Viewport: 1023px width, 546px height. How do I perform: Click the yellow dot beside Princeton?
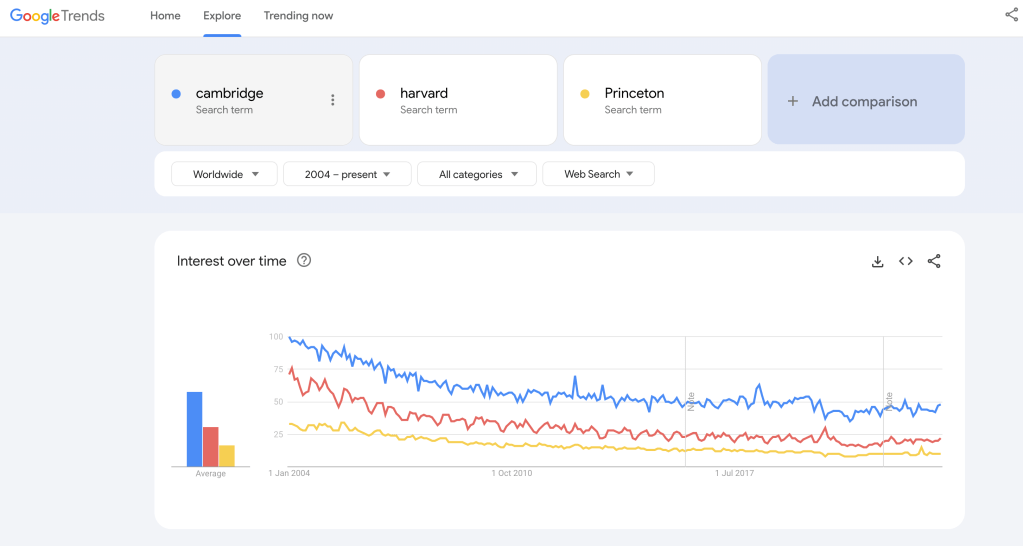585,94
